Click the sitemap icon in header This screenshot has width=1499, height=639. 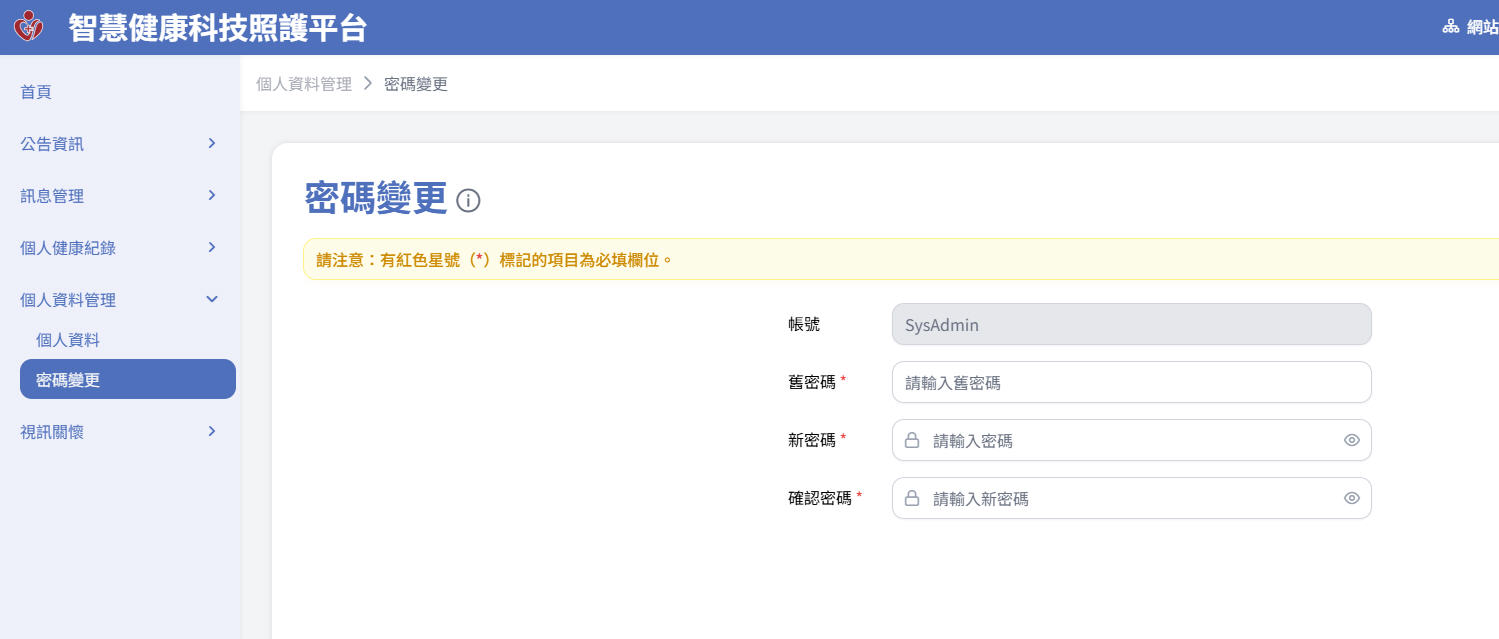pos(1450,27)
